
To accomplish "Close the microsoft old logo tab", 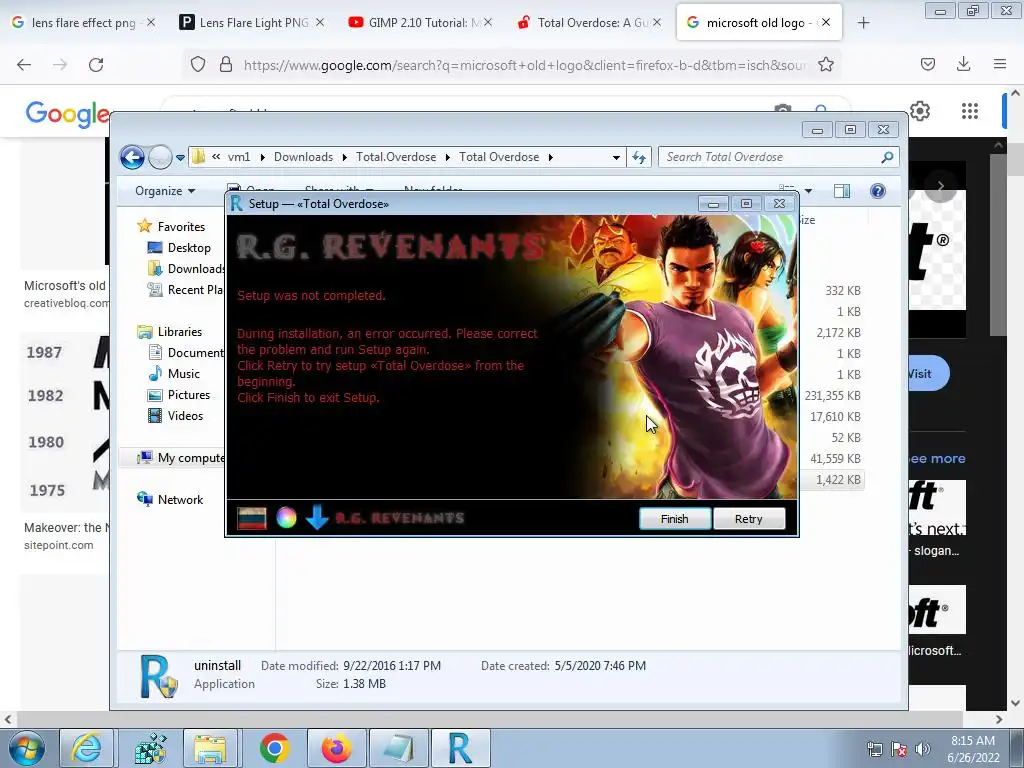I will tap(826, 22).
